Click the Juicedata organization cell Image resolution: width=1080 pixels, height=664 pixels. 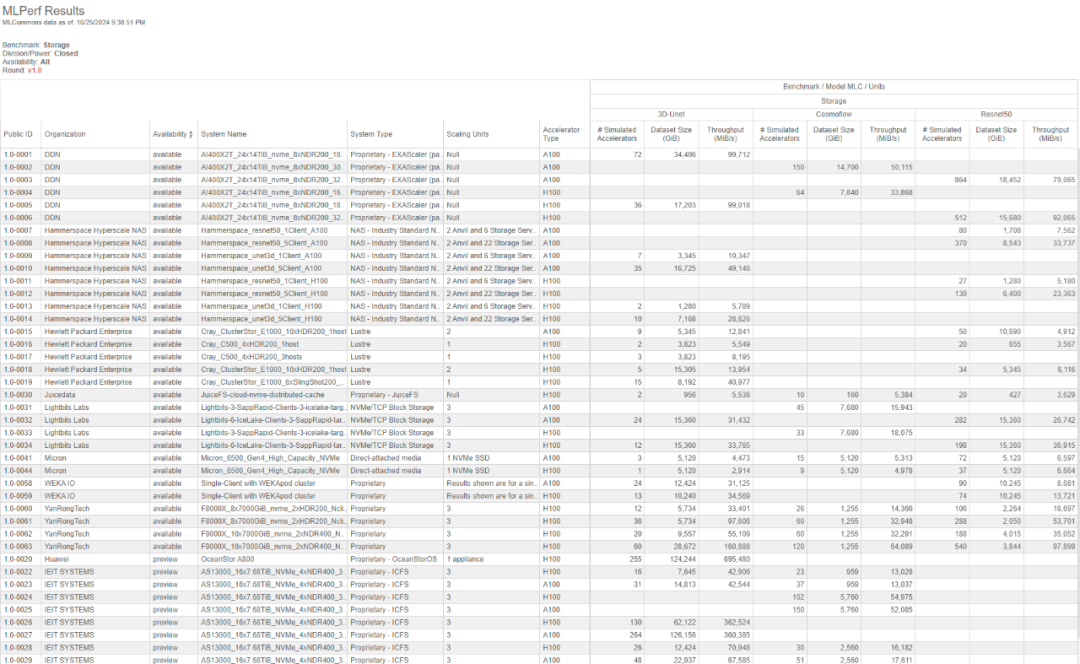coord(60,395)
